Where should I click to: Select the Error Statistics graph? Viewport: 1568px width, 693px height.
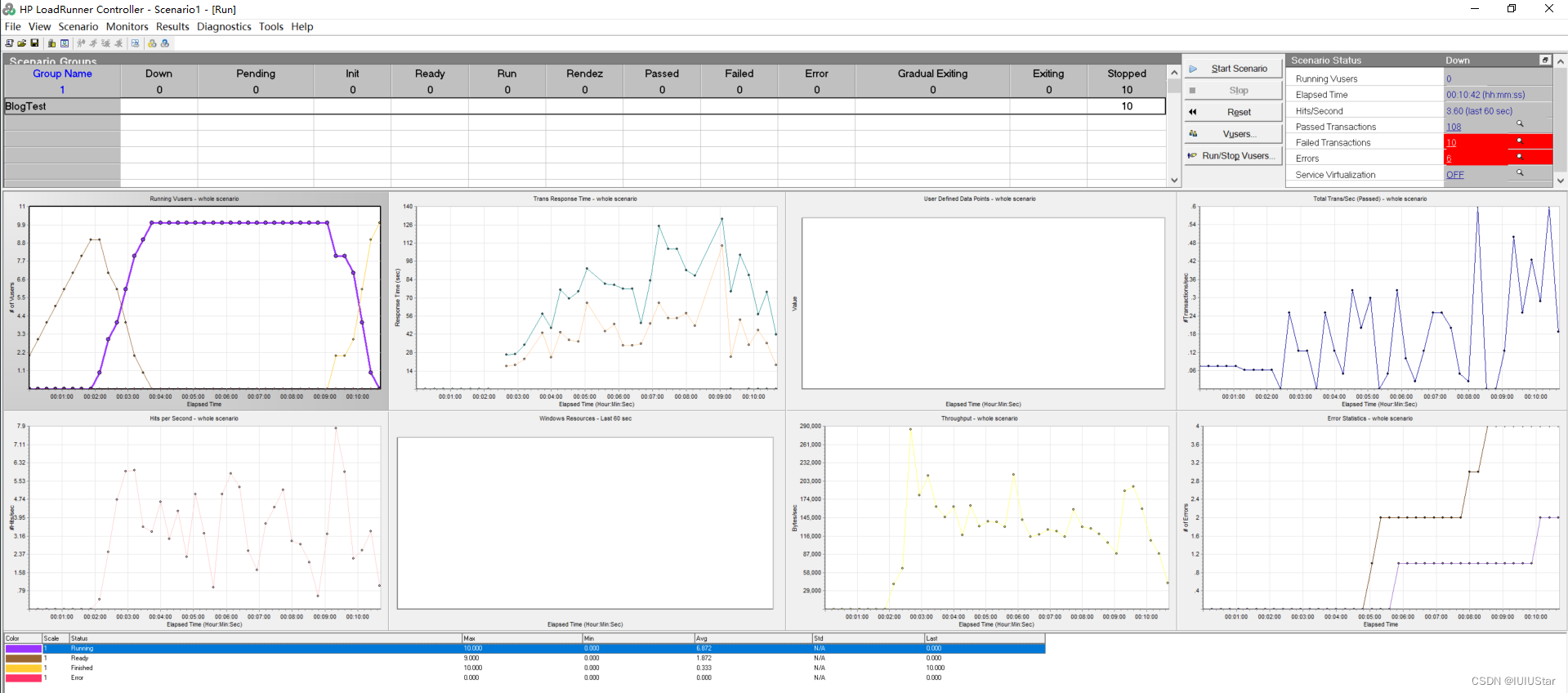click(x=1372, y=521)
